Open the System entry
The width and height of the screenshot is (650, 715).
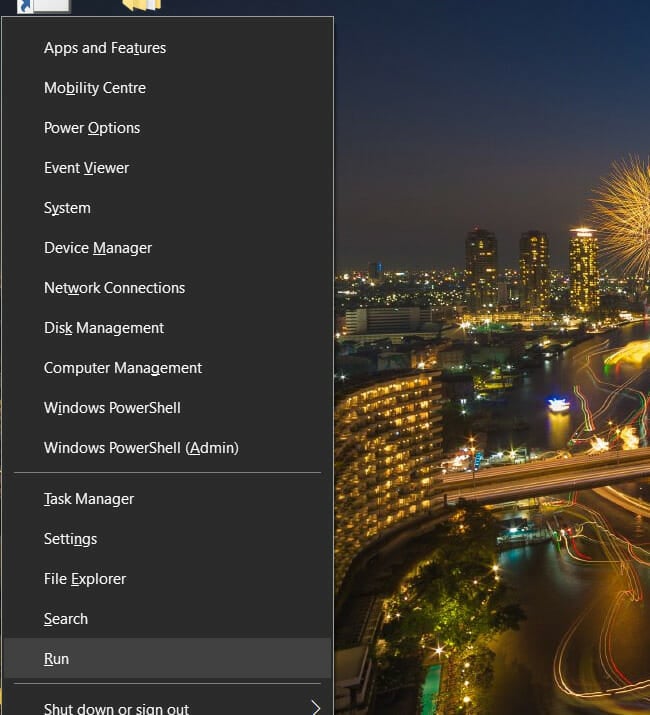(167, 208)
